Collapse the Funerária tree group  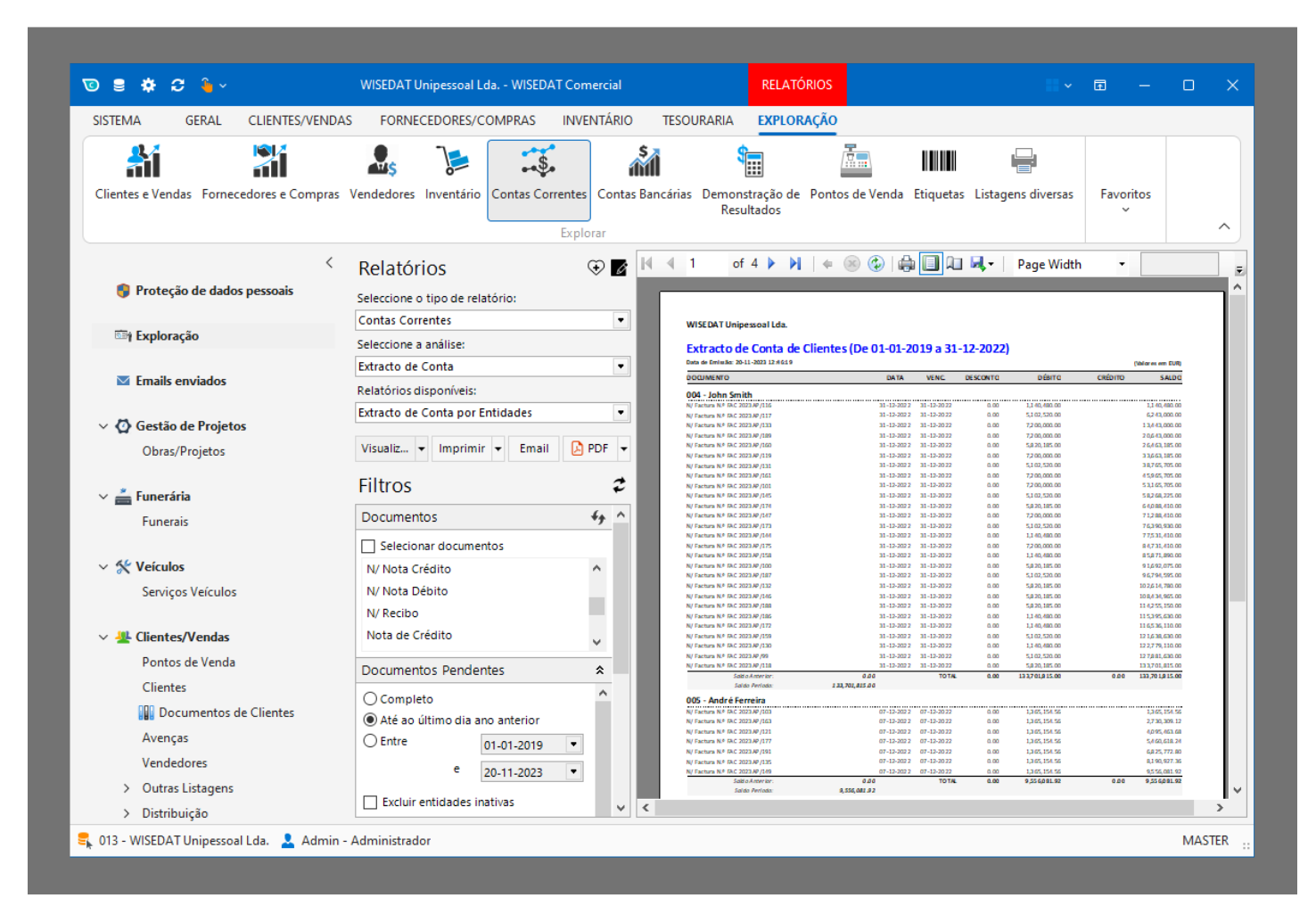[103, 497]
